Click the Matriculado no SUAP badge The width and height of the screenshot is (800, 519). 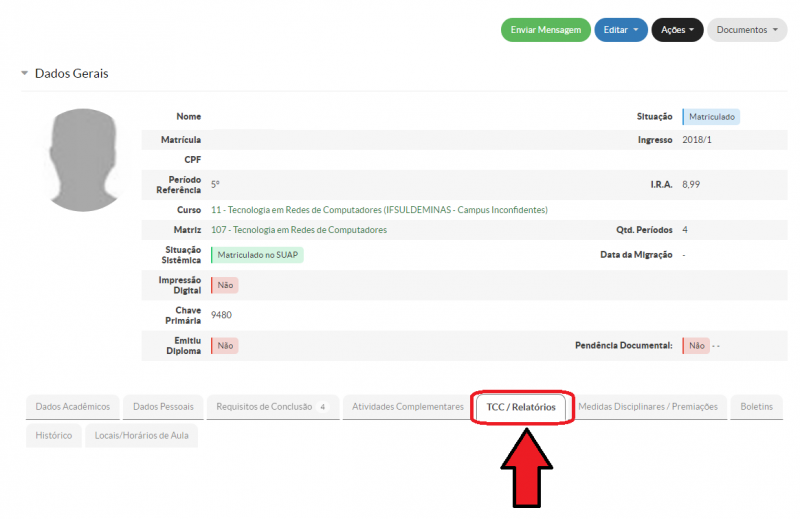(x=257, y=255)
